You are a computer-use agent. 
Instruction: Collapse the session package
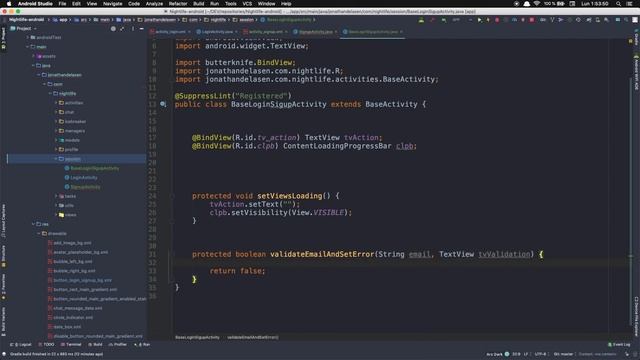tap(56, 159)
